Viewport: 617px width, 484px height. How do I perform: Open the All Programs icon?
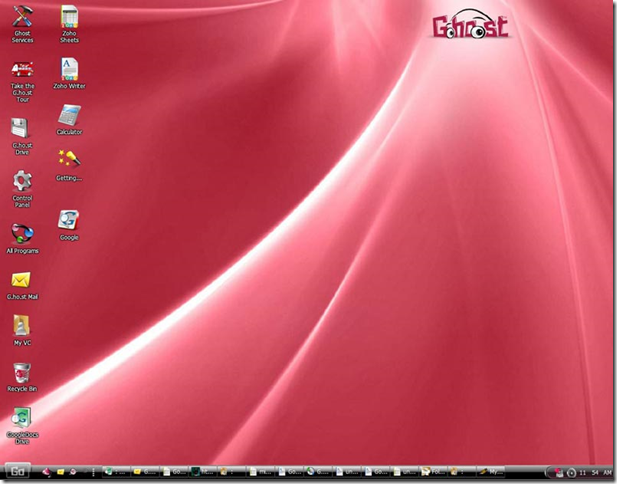pyautogui.click(x=22, y=238)
